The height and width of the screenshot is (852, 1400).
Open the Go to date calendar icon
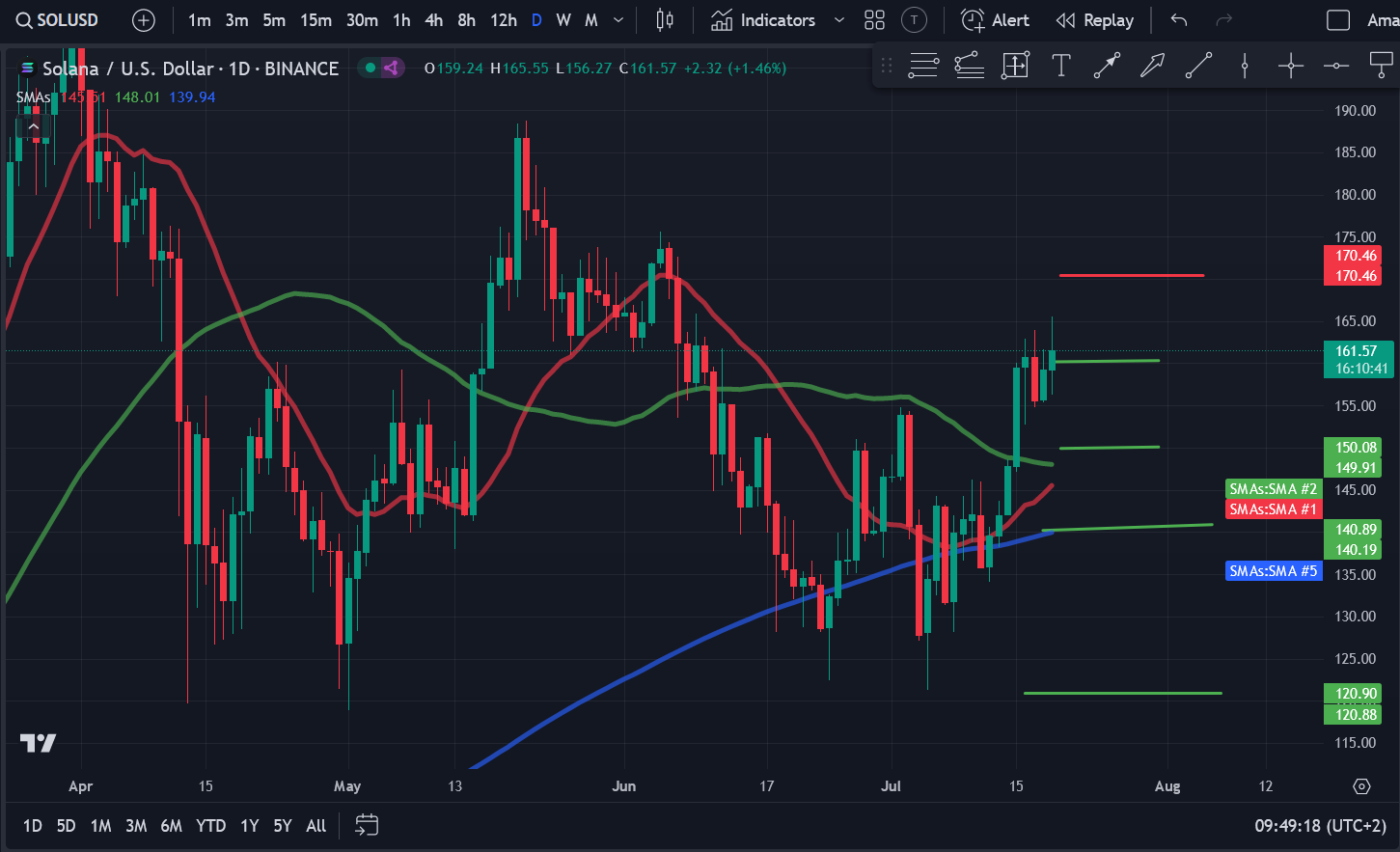pyautogui.click(x=367, y=825)
